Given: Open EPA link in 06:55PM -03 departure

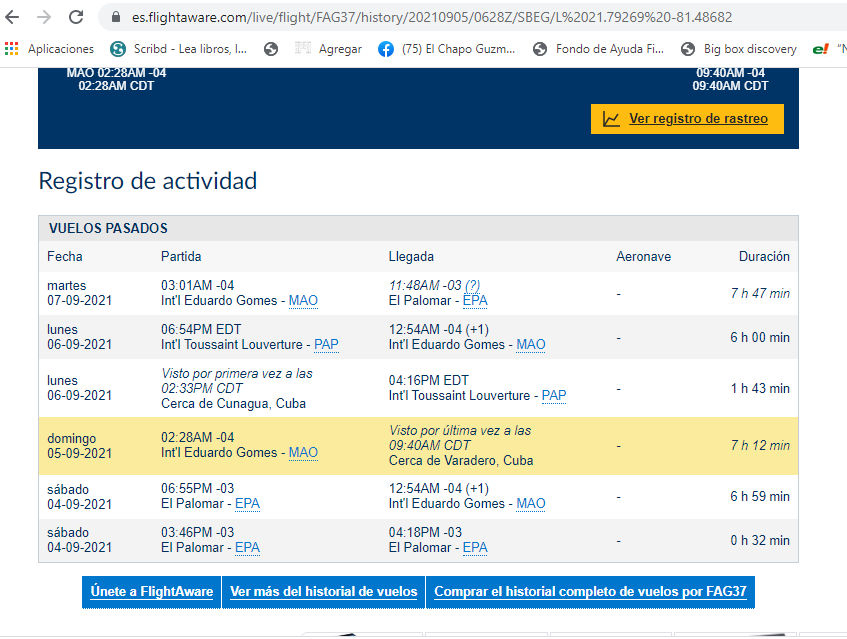Looking at the screenshot, I should pyautogui.click(x=247, y=503).
